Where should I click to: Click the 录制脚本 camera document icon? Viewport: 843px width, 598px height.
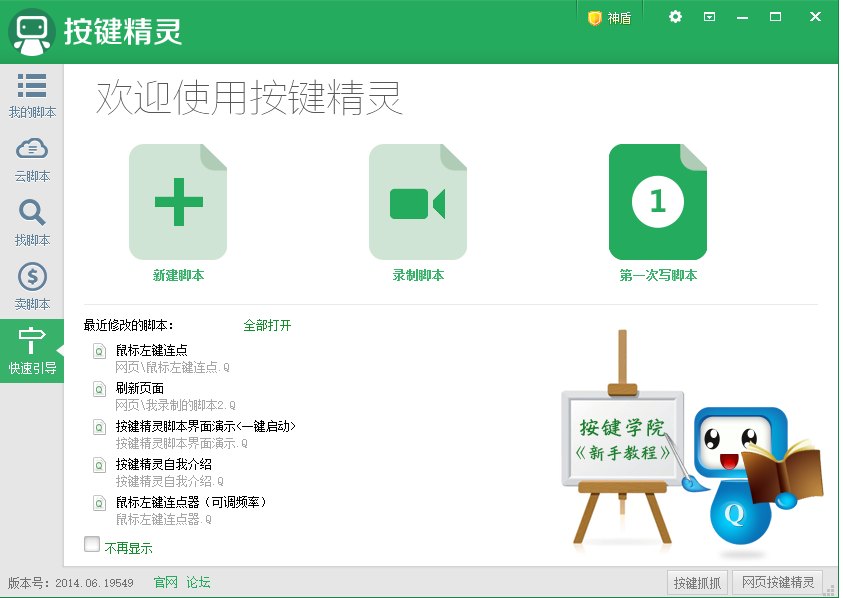pyautogui.click(x=418, y=202)
